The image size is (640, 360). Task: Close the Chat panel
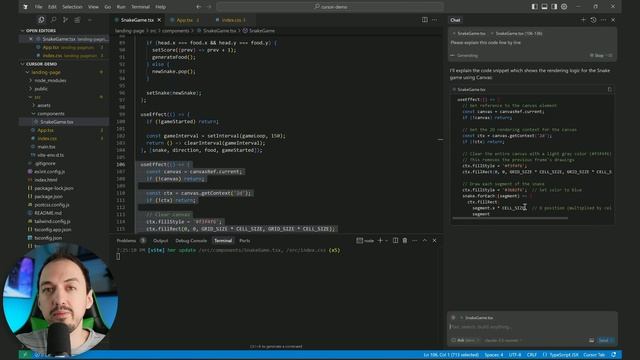[x=613, y=20]
